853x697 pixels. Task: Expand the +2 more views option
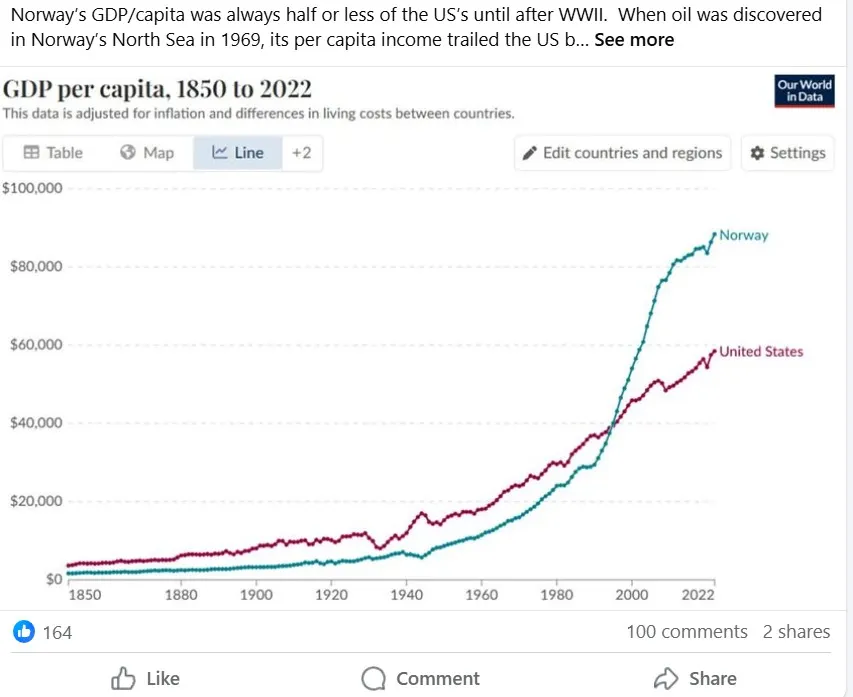301,153
